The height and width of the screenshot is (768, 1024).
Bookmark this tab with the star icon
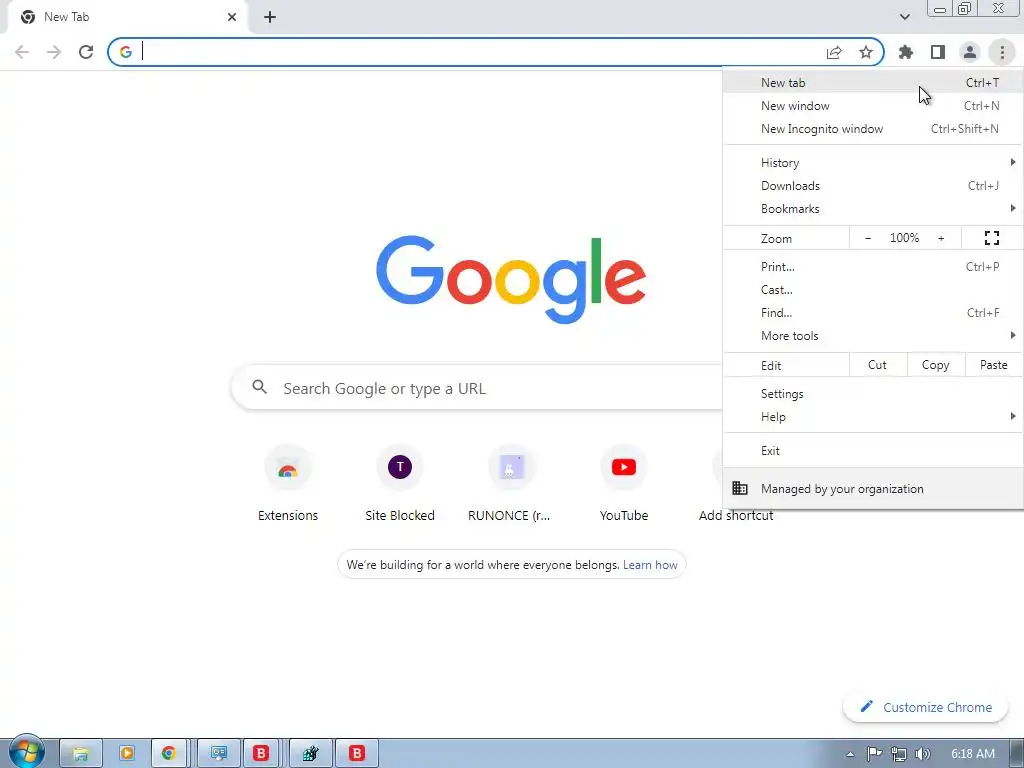coord(866,52)
